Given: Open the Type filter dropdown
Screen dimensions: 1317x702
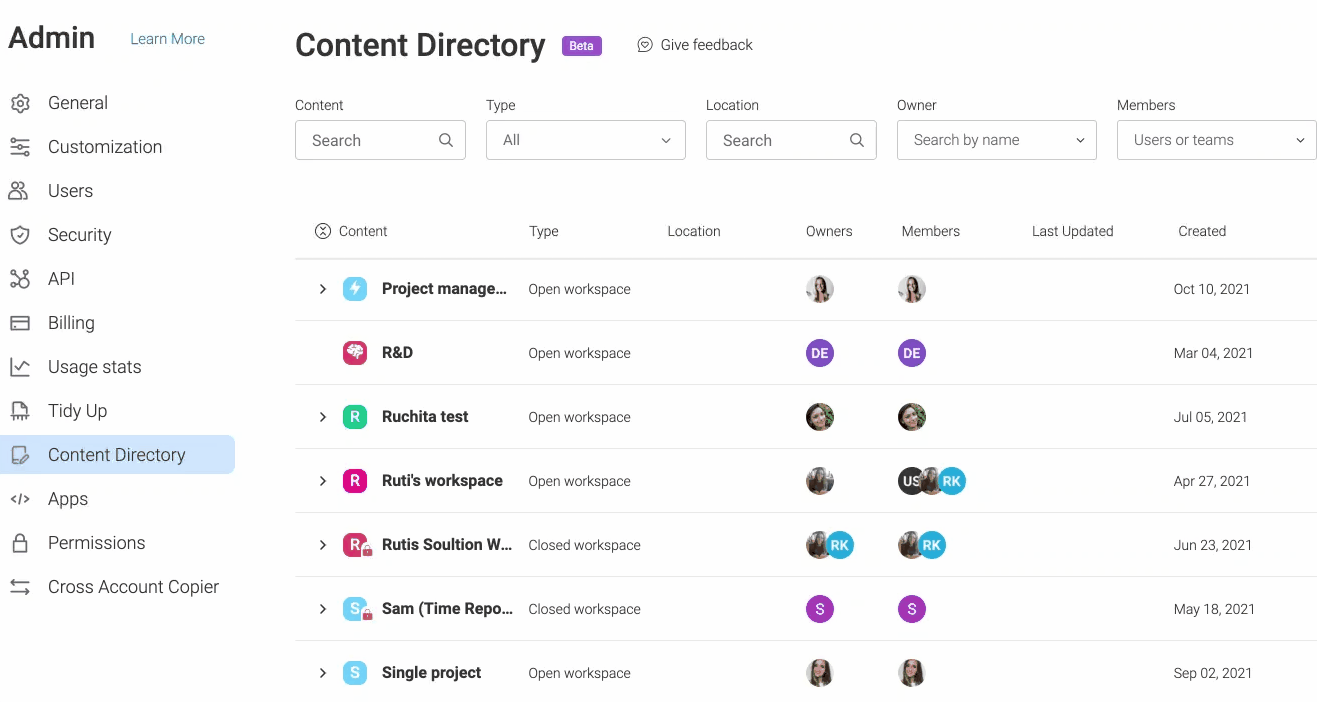Looking at the screenshot, I should click(x=586, y=140).
